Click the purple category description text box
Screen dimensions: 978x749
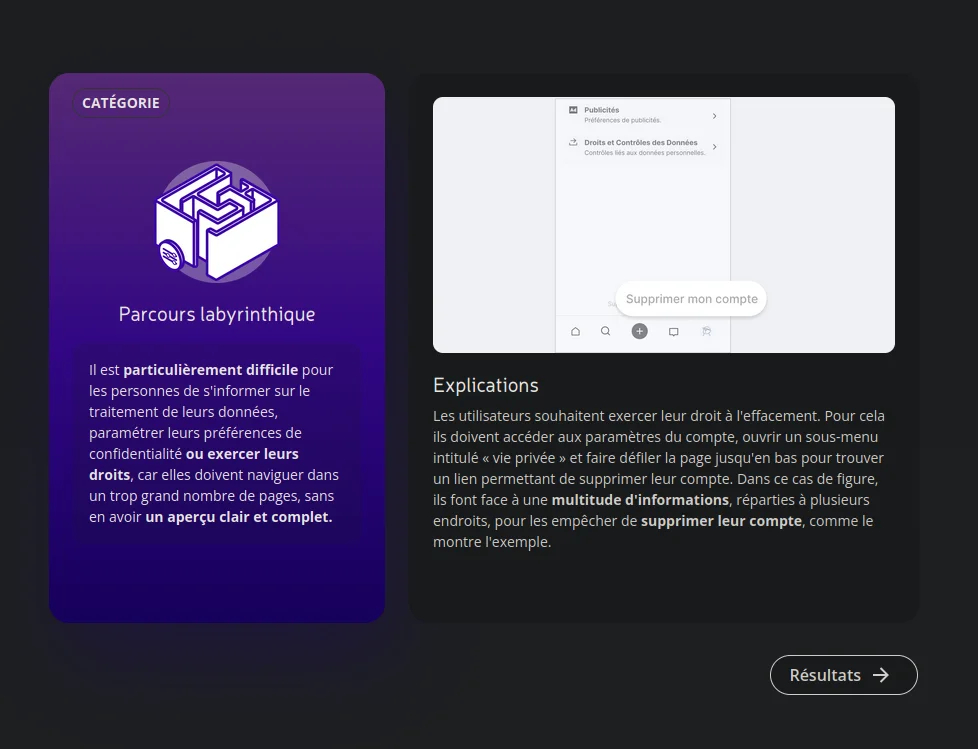[217, 444]
